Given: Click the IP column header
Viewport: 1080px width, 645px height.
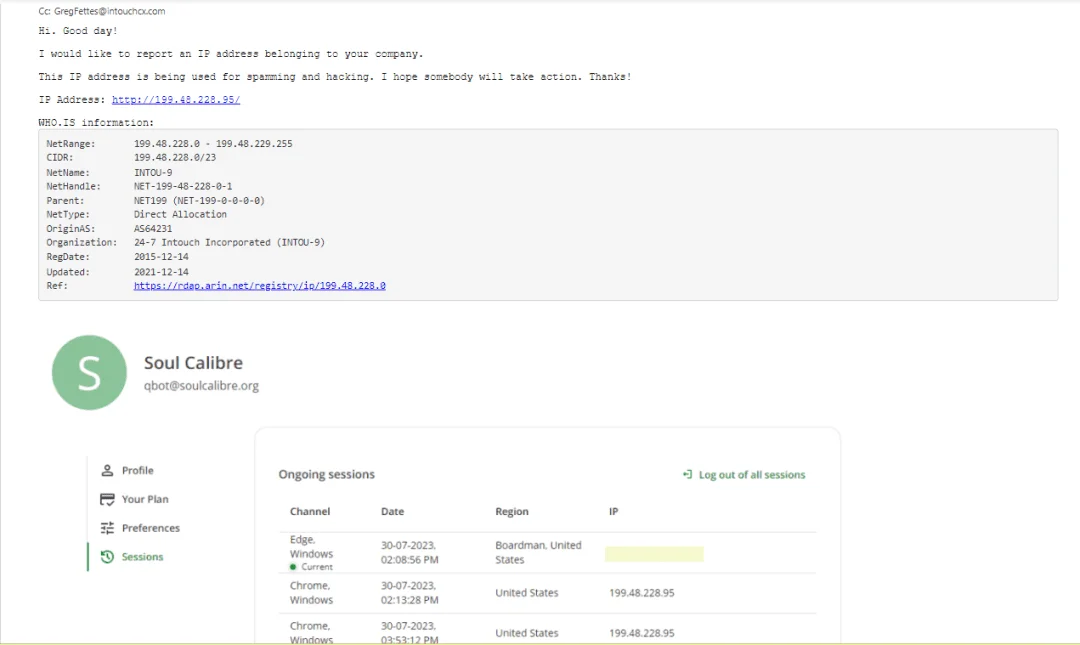Looking at the screenshot, I should click(x=614, y=511).
